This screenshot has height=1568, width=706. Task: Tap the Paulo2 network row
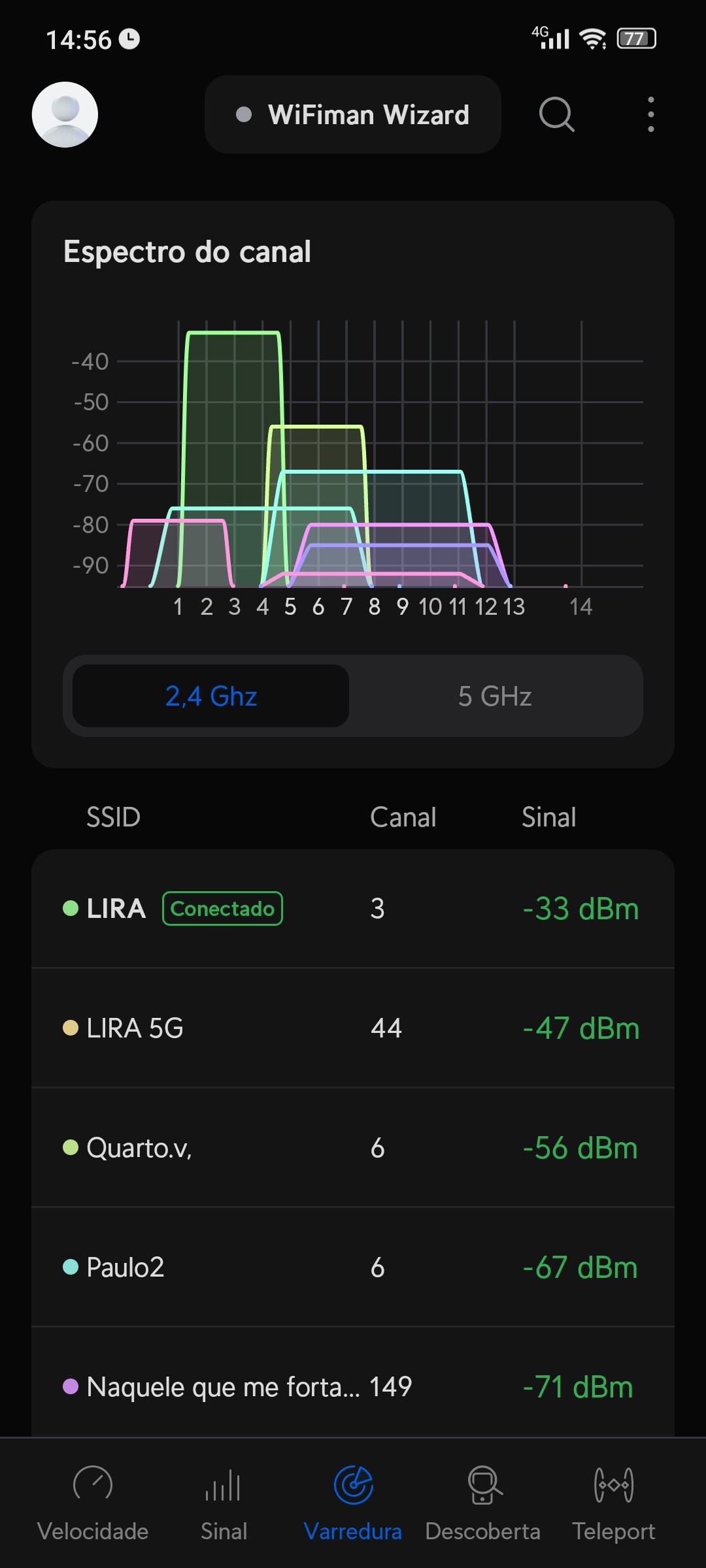click(x=353, y=1267)
